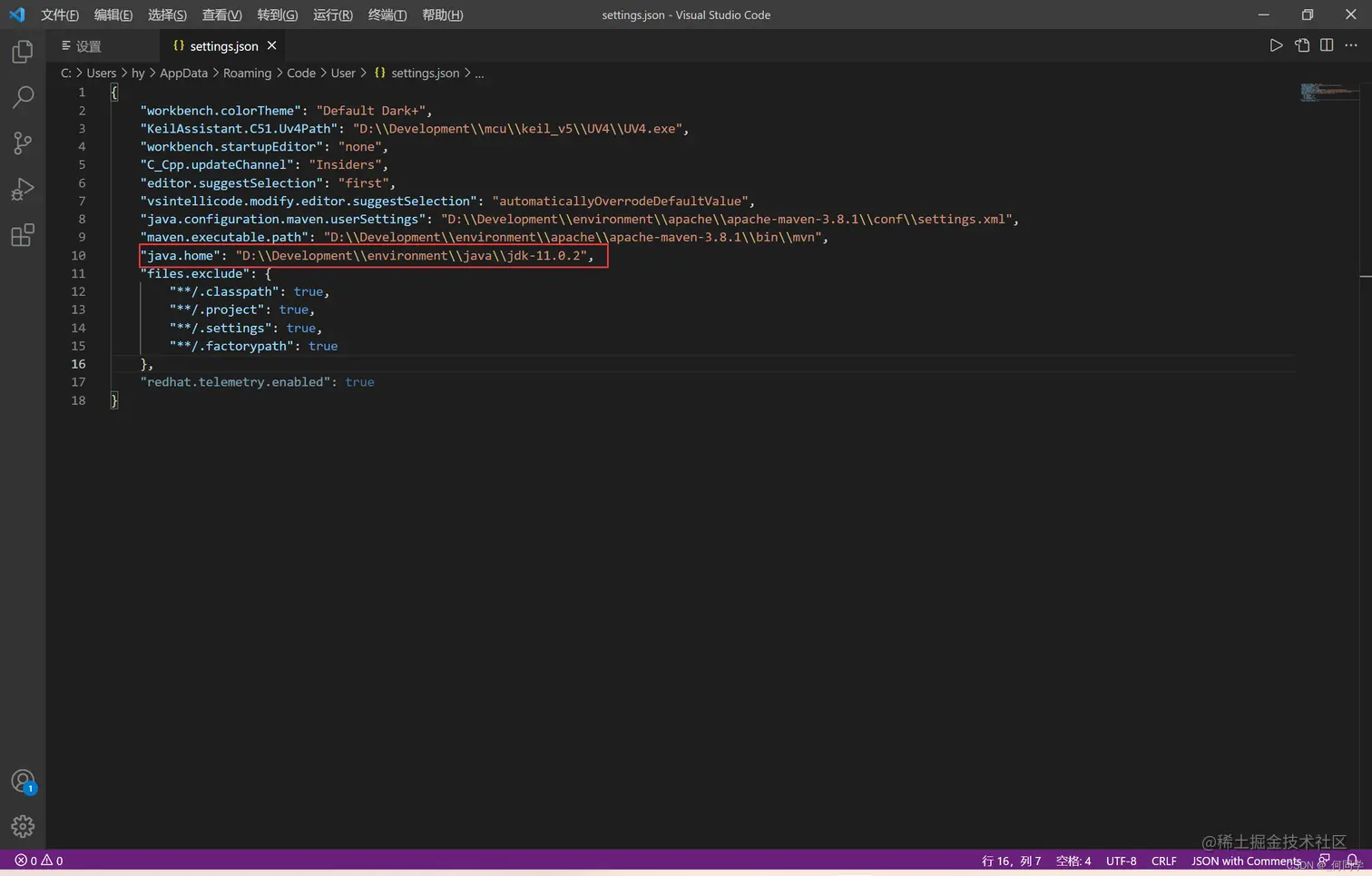Click "java.configuration.maven.userSettings" key
Screen dimensions: 1372x876
283,220
